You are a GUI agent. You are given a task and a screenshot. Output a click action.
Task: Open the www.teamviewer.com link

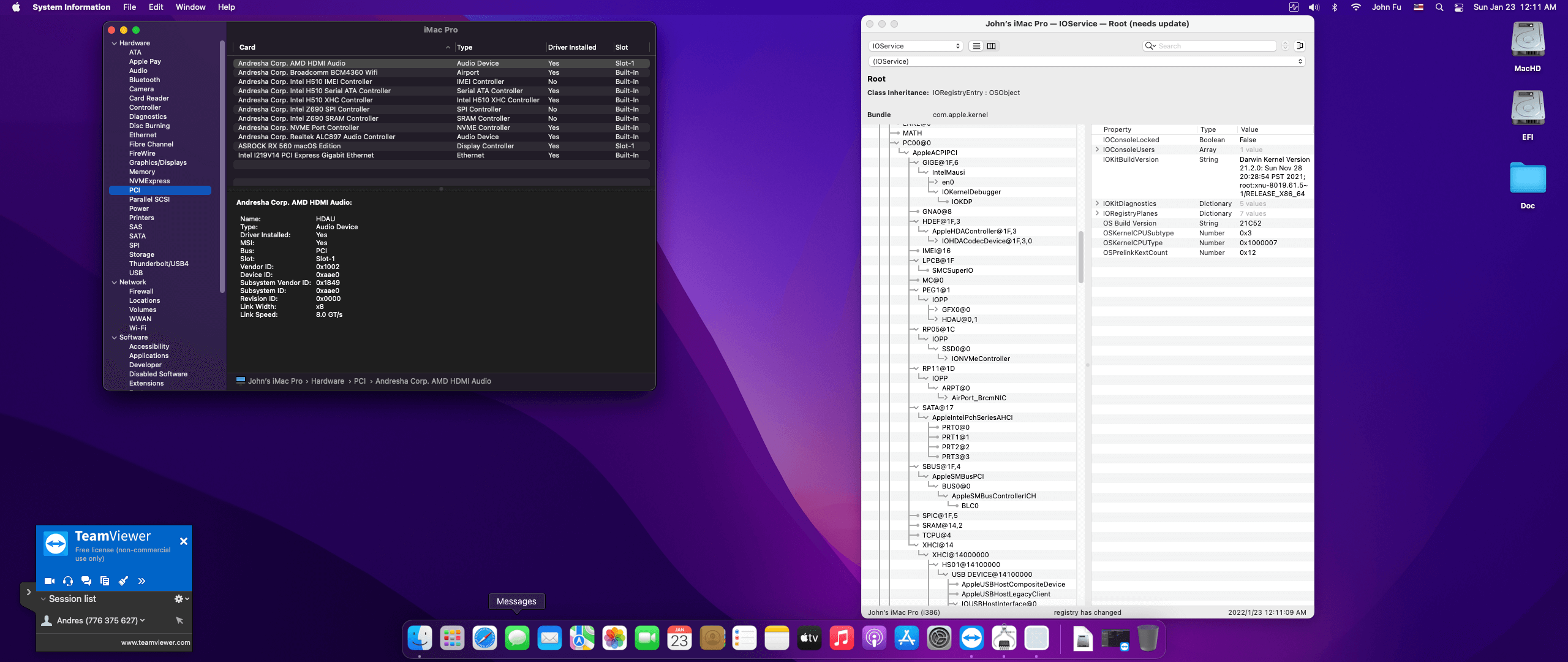[156, 642]
